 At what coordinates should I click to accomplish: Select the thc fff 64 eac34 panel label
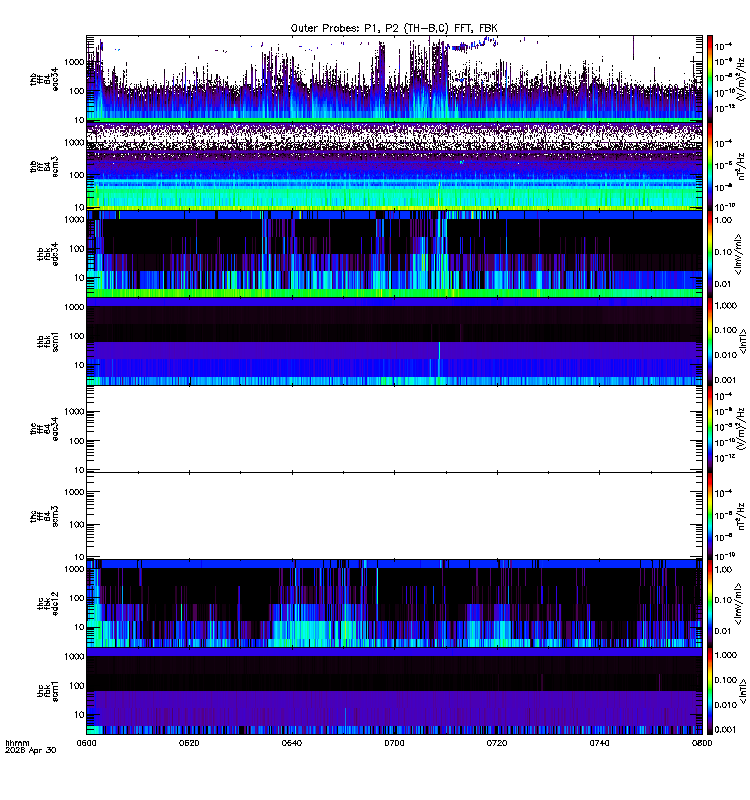tap(44, 429)
